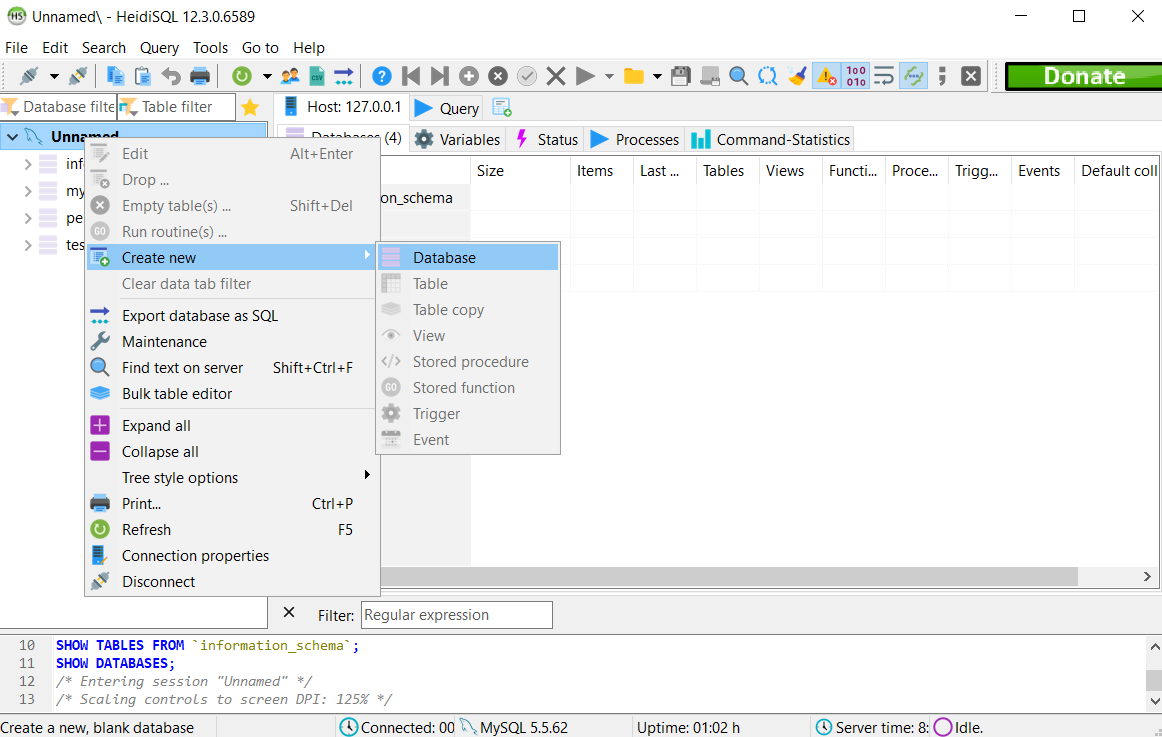This screenshot has width=1162, height=737.
Task: Expand the 'tes' database tree node
Action: (27, 244)
